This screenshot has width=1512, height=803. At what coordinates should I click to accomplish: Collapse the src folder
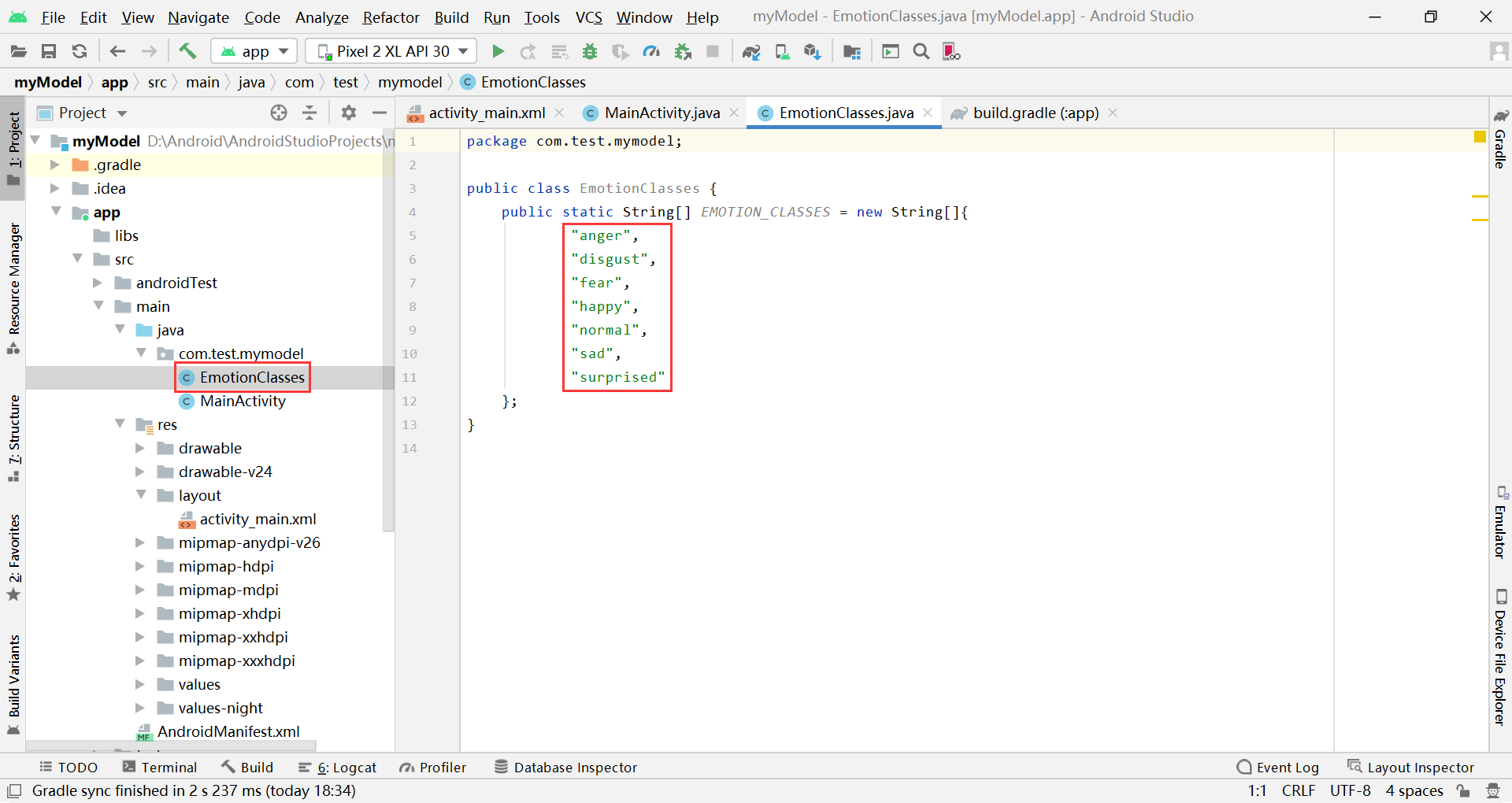tap(77, 258)
